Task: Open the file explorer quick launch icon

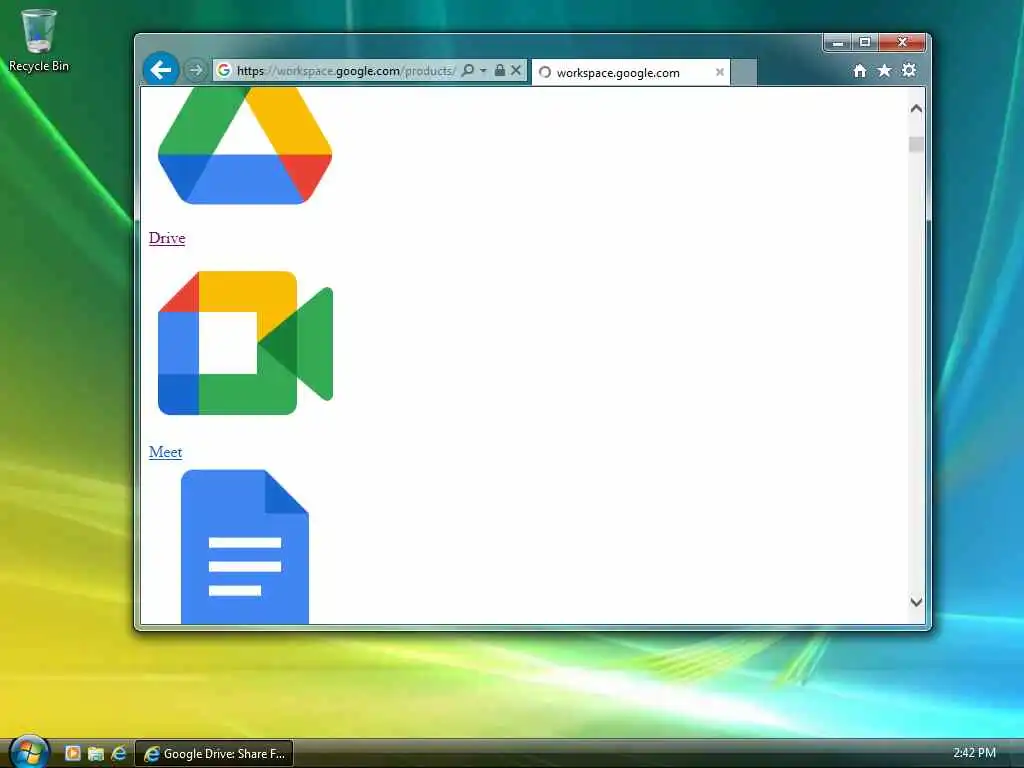Action: tap(96, 754)
